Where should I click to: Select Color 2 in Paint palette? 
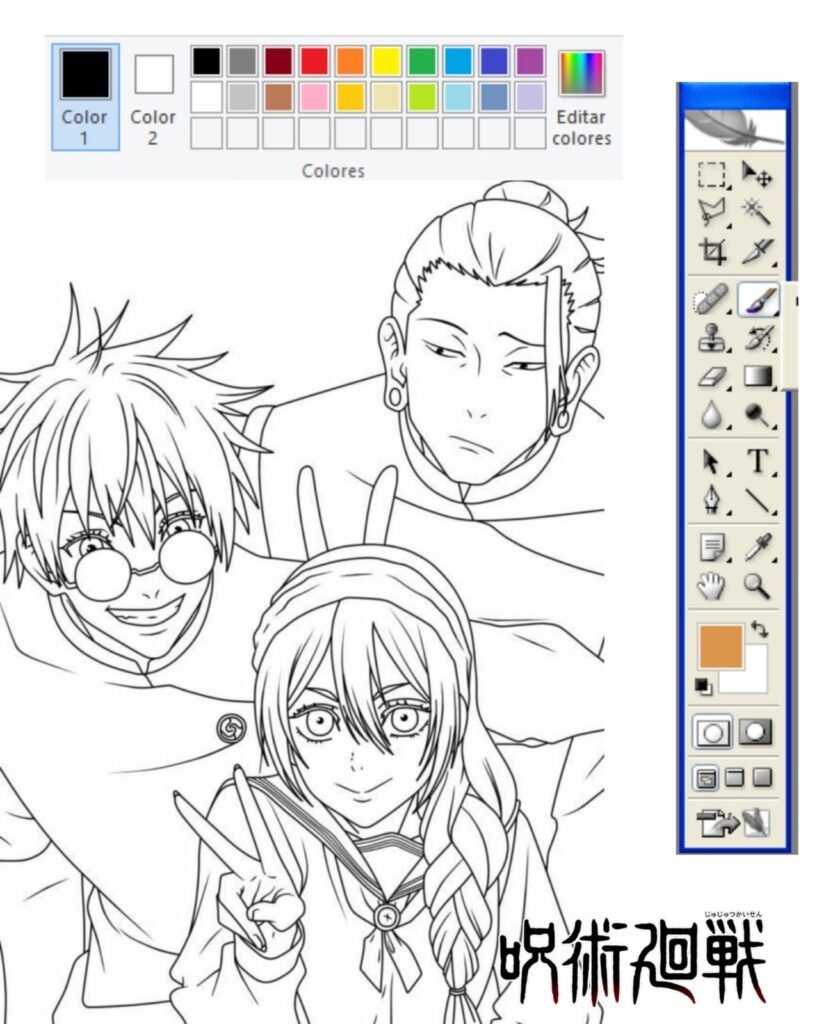153,97
